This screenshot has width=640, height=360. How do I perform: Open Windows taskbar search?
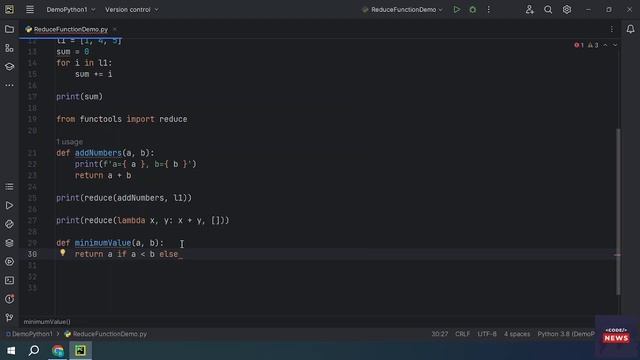coord(34,351)
